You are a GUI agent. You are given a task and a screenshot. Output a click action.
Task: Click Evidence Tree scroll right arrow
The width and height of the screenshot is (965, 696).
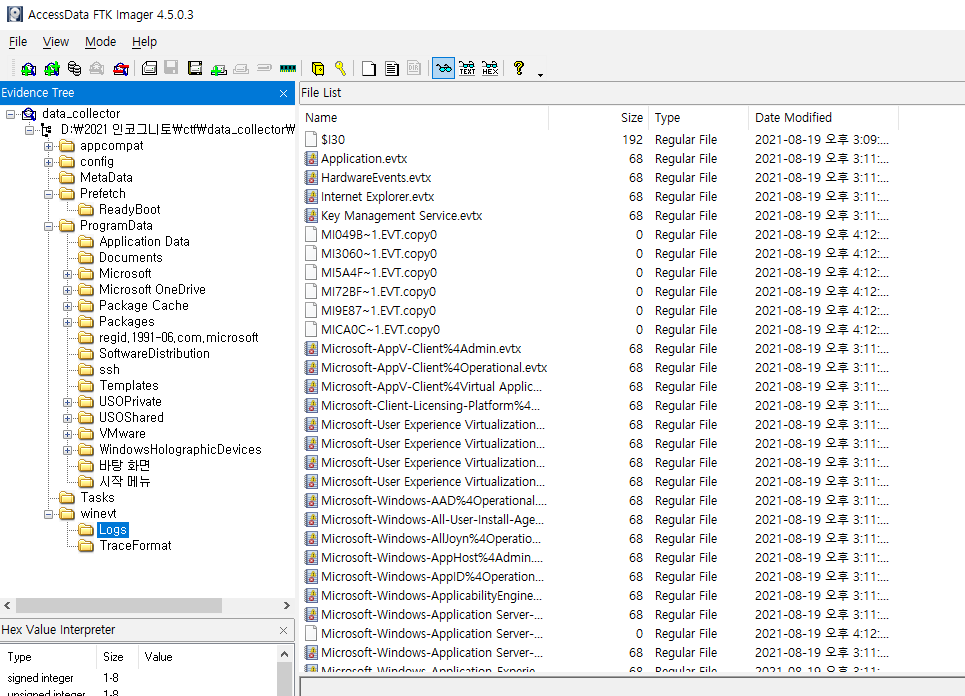(286, 606)
